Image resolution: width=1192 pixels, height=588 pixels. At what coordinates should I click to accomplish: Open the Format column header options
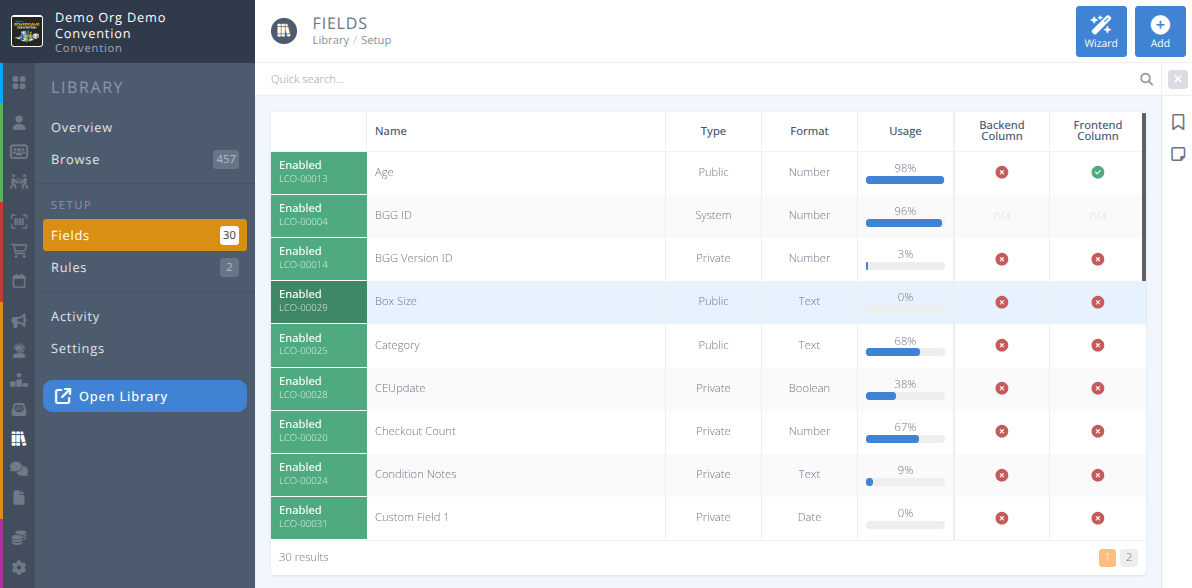pyautogui.click(x=809, y=131)
